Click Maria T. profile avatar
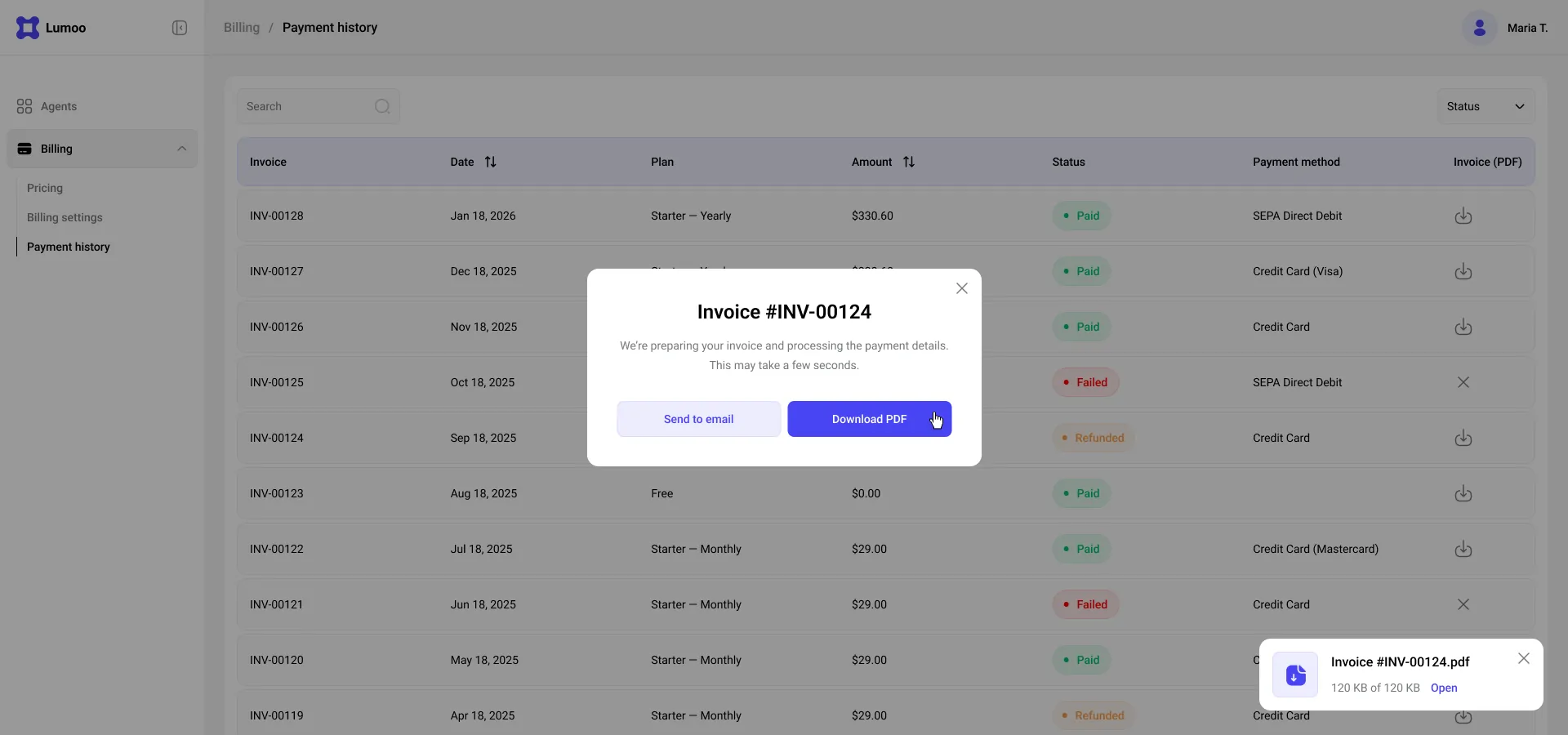 coord(1479,28)
